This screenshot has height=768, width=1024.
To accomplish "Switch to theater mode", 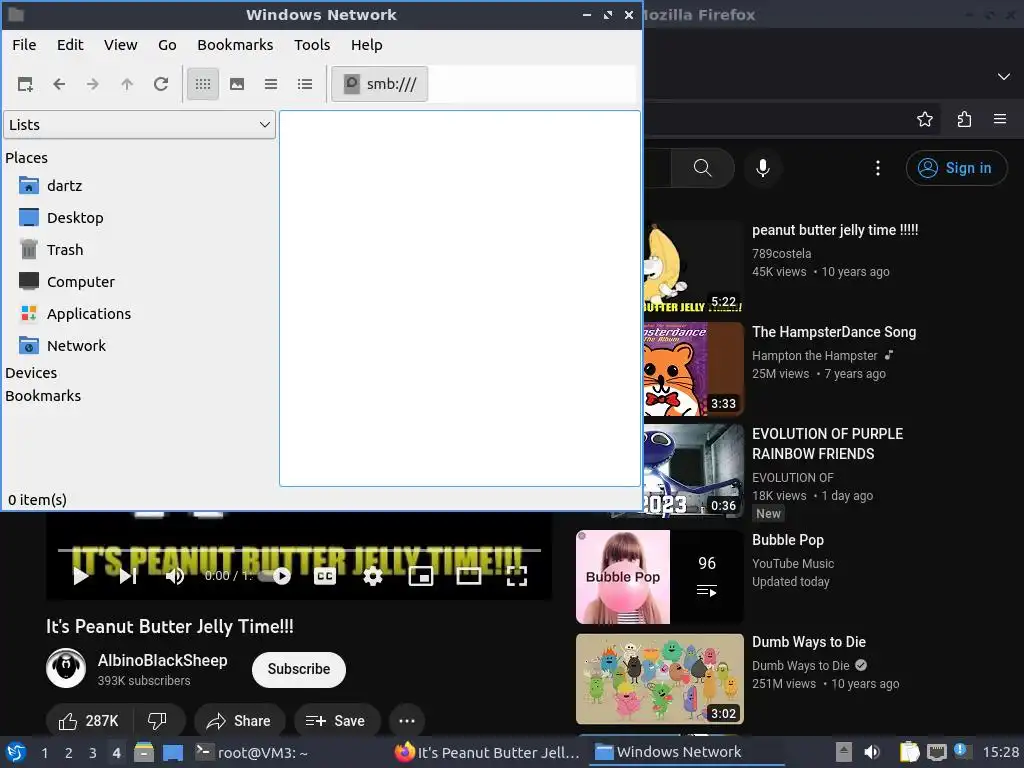I will click(x=469, y=576).
